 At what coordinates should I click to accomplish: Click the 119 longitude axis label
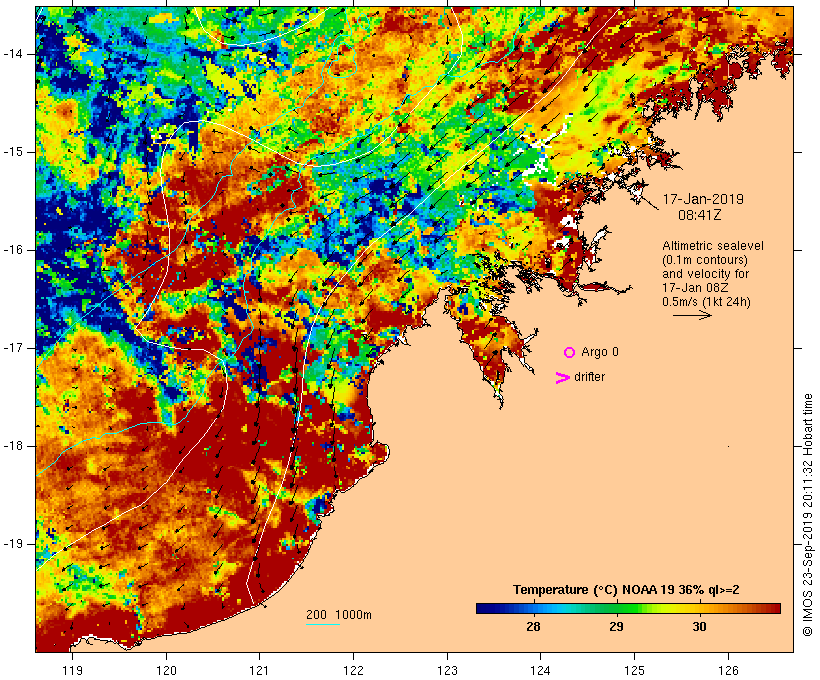pos(72,670)
